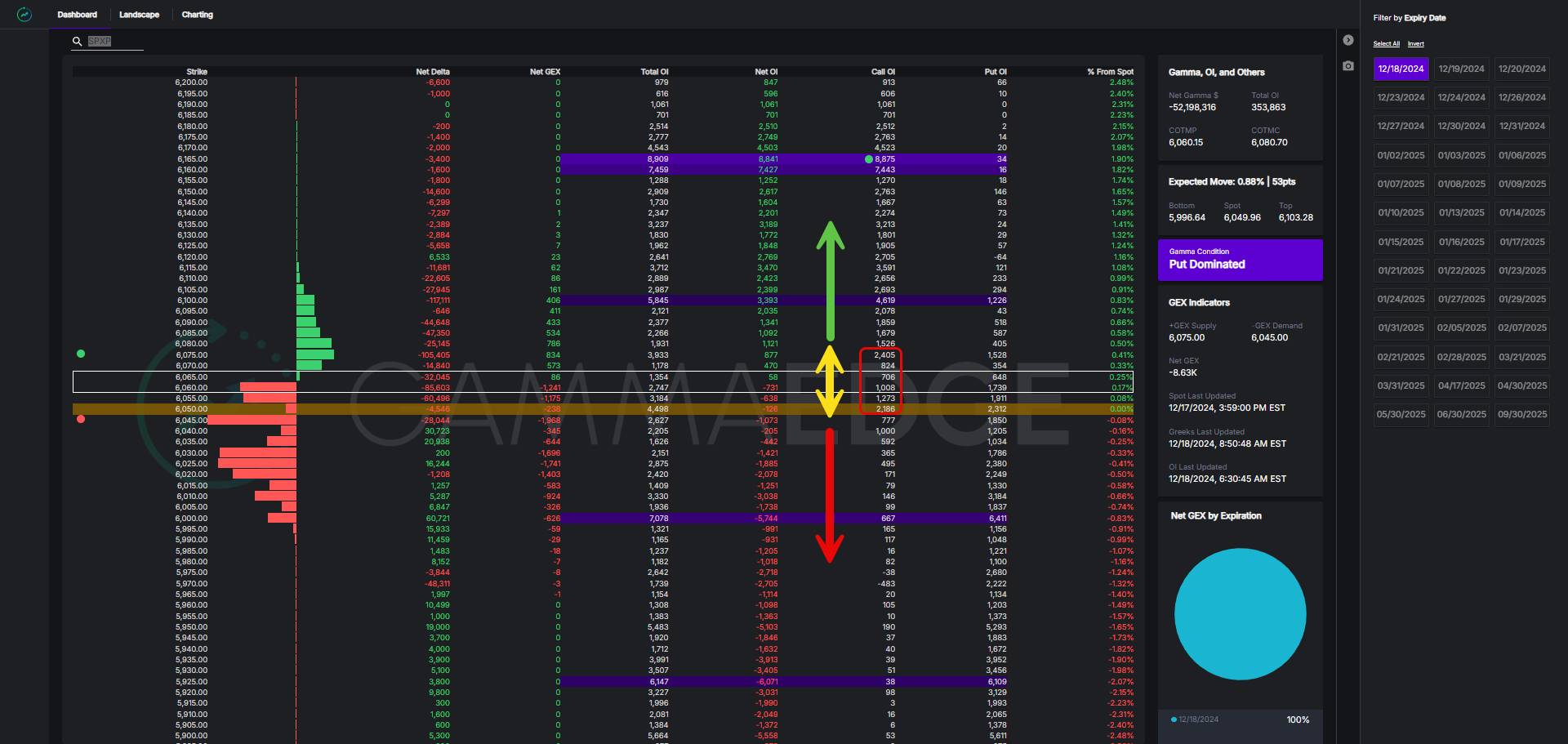This screenshot has height=744, width=1568.
Task: Toggle the 01/17/2025 expiry date
Action: click(x=1521, y=242)
